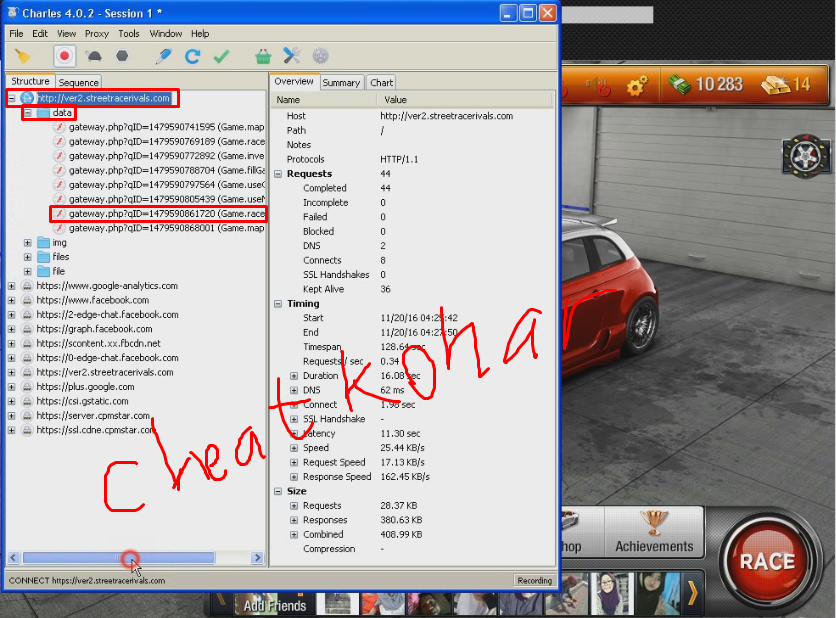
Task: Expand the Combined size row
Action: pos(294,534)
